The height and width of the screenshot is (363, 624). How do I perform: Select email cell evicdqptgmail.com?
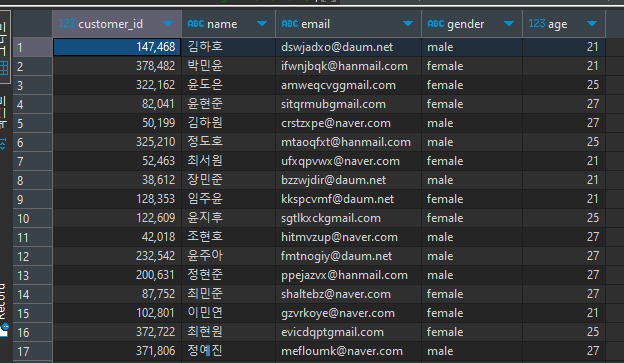point(349,332)
